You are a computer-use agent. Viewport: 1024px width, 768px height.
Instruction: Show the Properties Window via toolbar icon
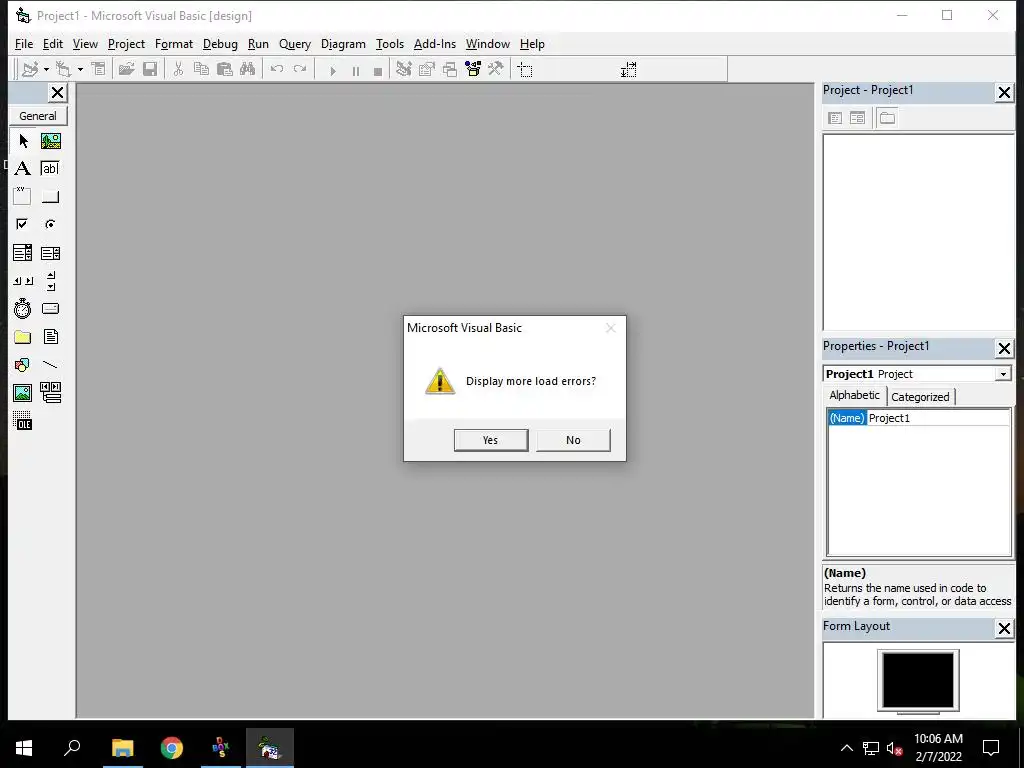pyautogui.click(x=426, y=69)
